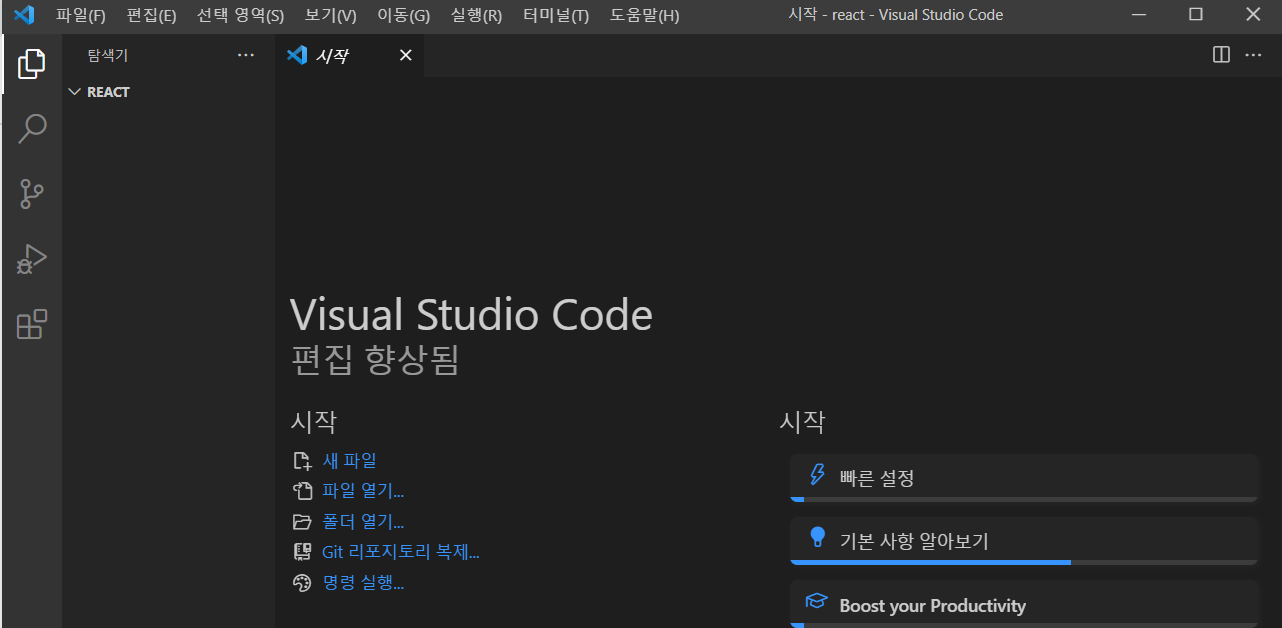
Task: Click the new file icon beside 새 파일
Action: 302,461
